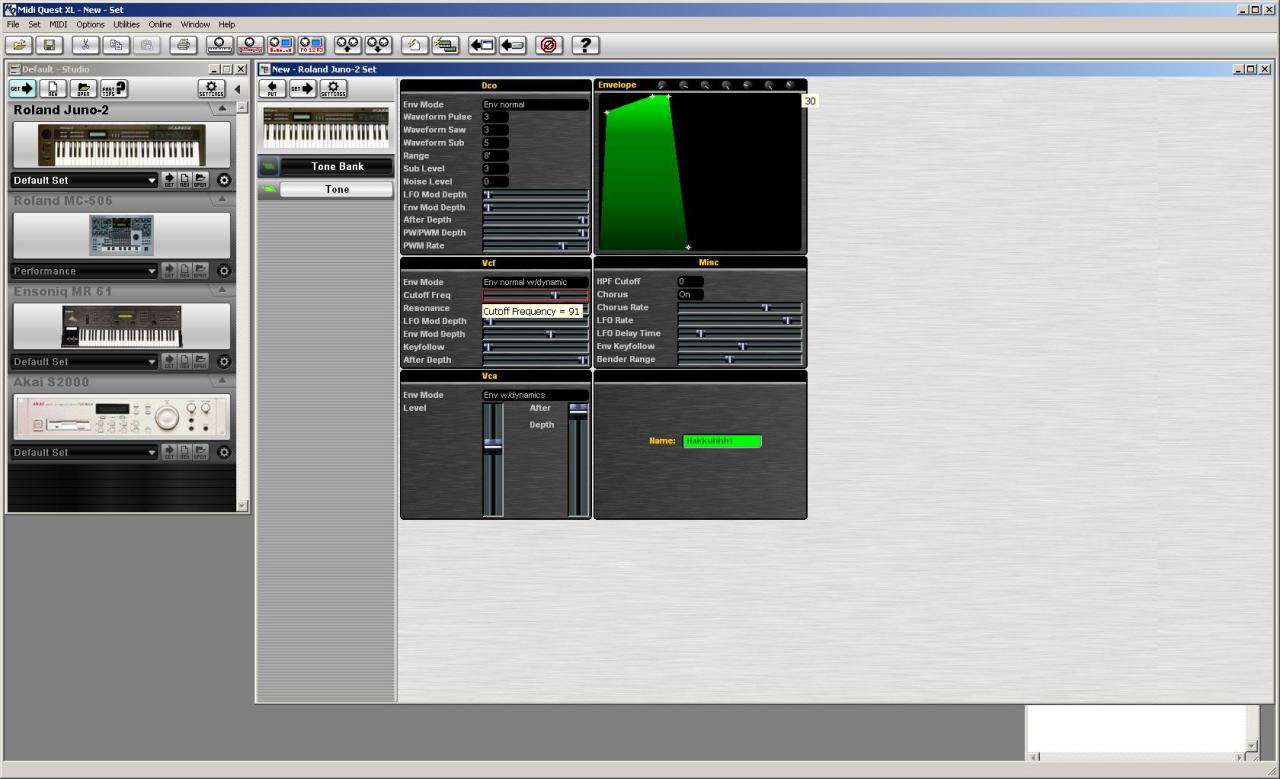Open Fast Tips in the Studio panel
The image size is (1280, 779).
[114, 89]
